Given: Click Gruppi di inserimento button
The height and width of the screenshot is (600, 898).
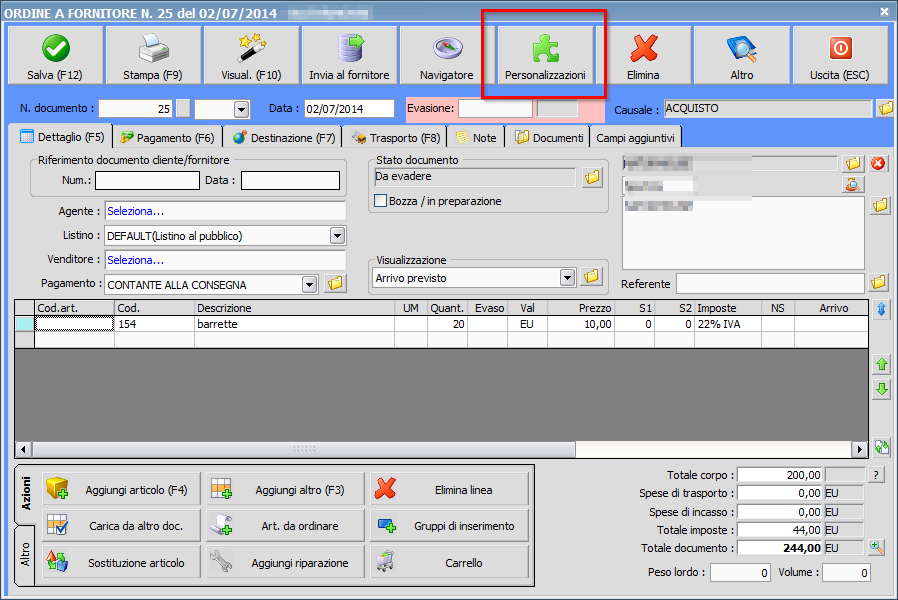Looking at the screenshot, I should tap(449, 526).
